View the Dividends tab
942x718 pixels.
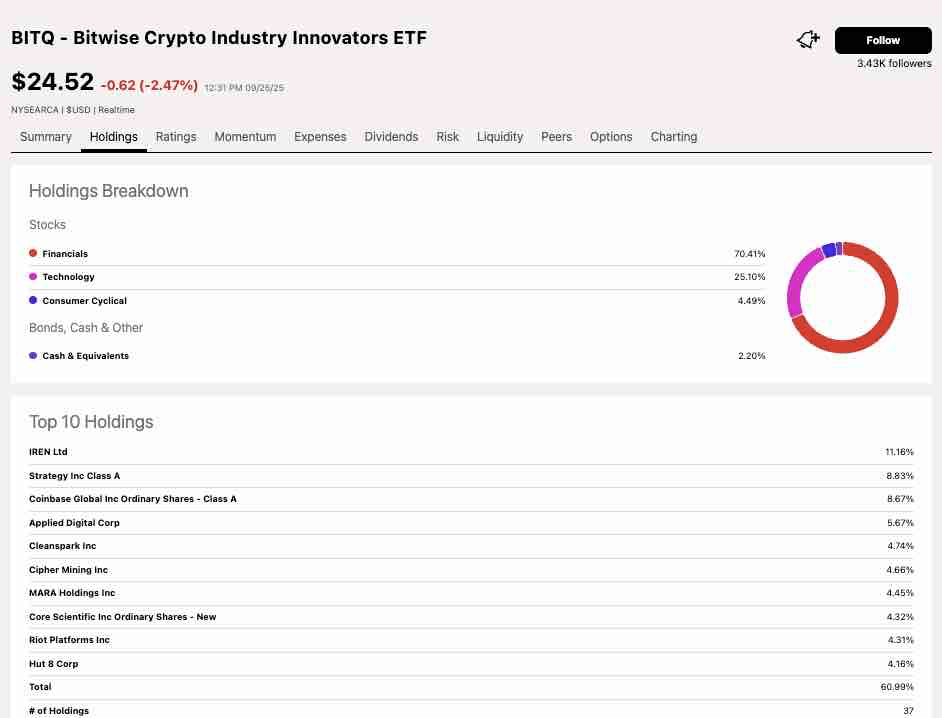(x=391, y=137)
